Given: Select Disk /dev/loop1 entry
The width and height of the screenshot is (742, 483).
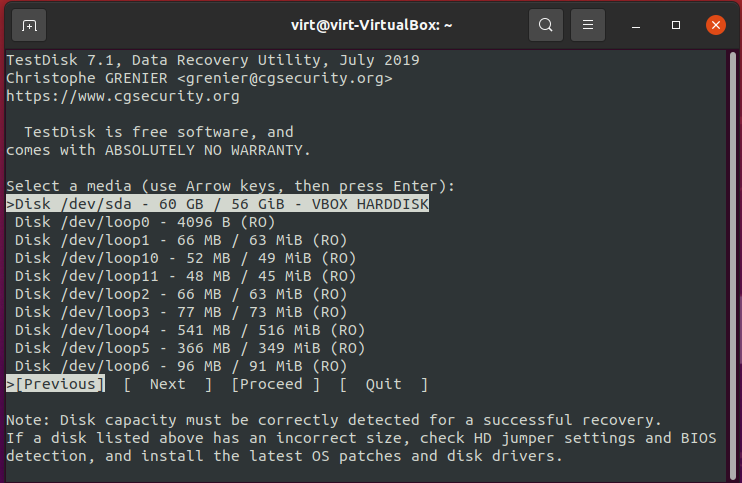Looking at the screenshot, I should [x=181, y=240].
